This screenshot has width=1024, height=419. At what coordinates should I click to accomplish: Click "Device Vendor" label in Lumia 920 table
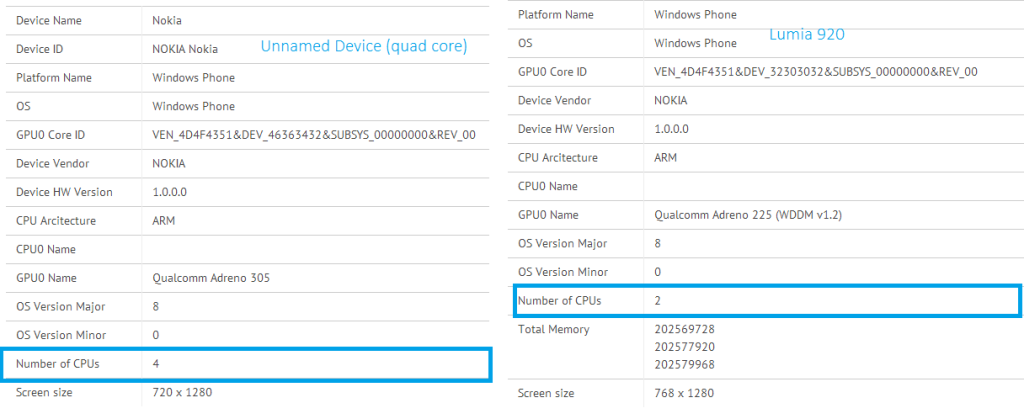tap(554, 101)
